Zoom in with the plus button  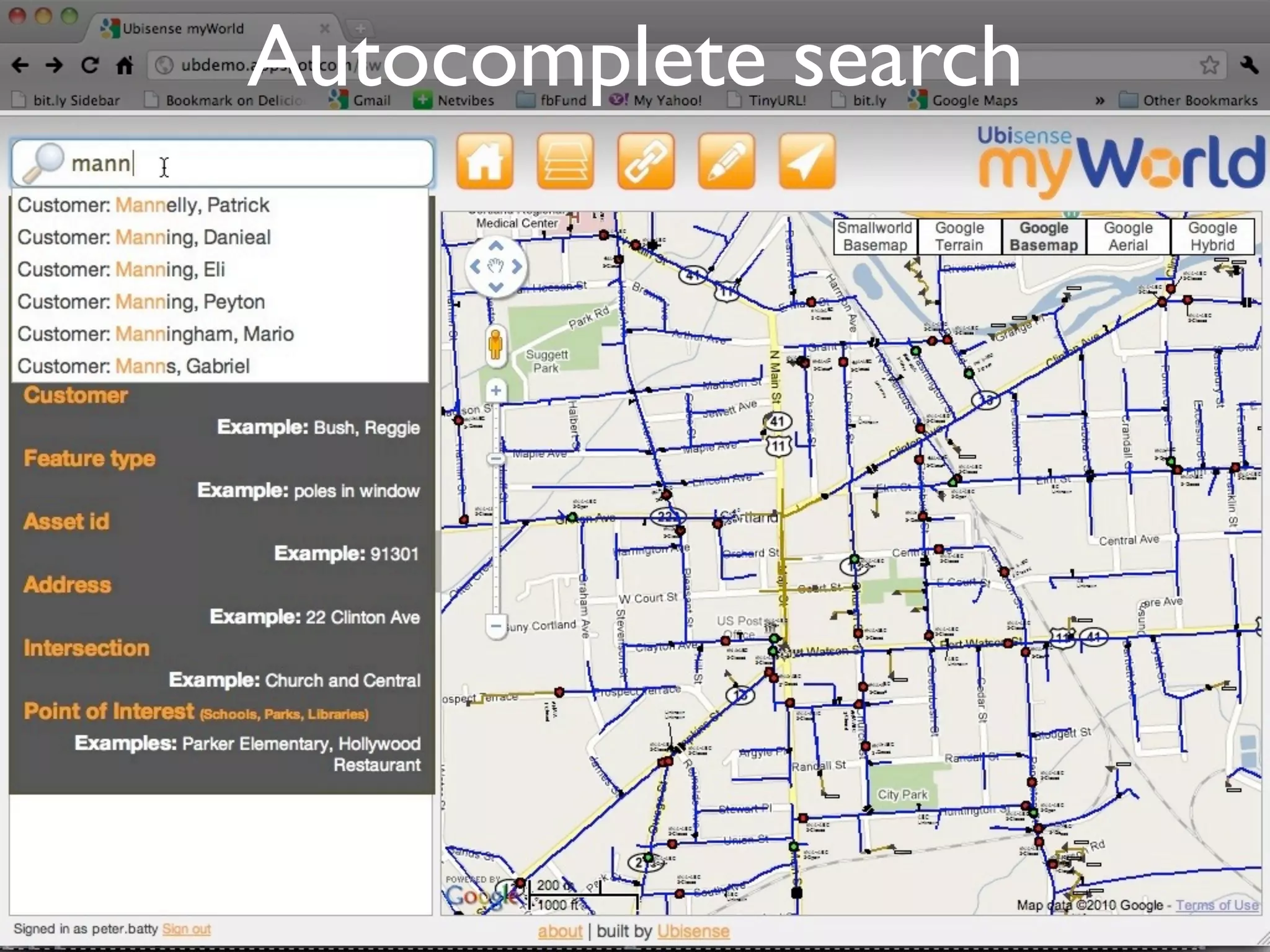click(x=495, y=390)
